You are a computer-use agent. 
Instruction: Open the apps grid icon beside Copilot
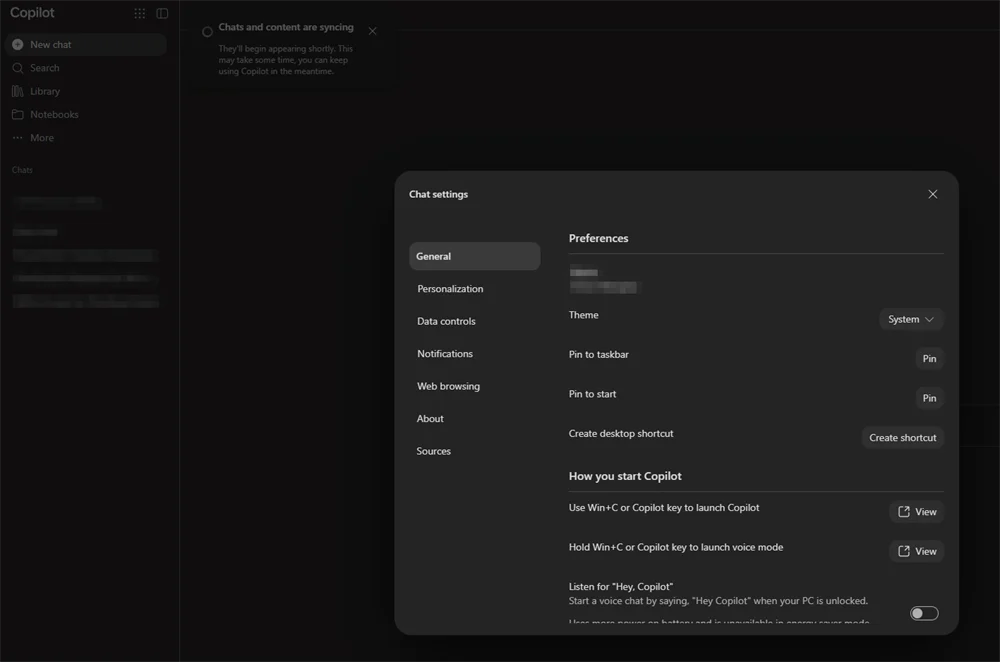[140, 13]
